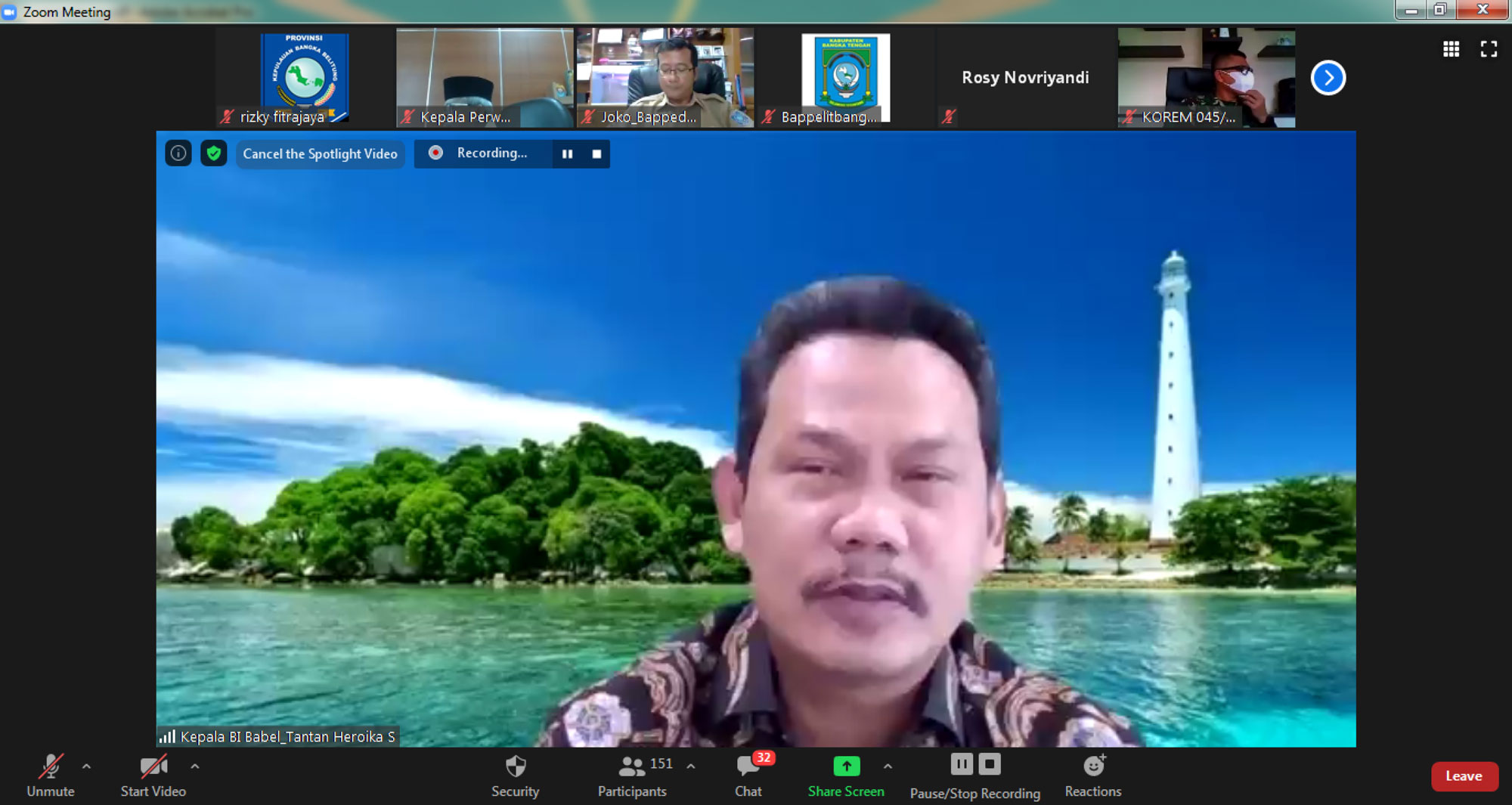1512x805 pixels.
Task: Click the Share Screen icon
Action: click(846, 766)
